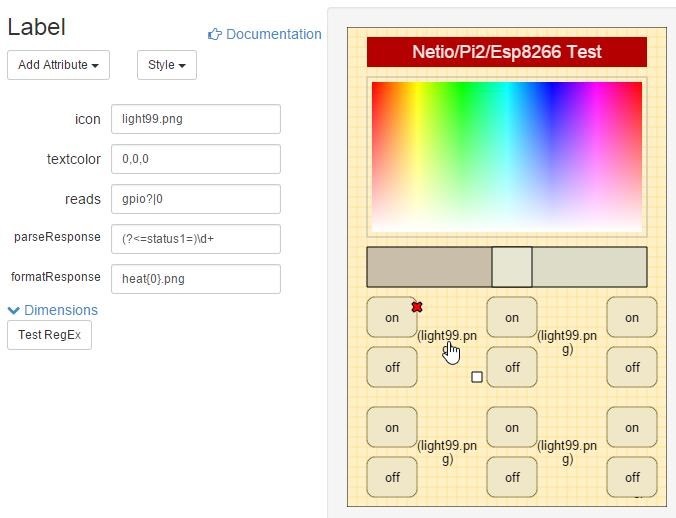676x518 pixels.
Task: Open the Add Attribute dropdown
Action: (x=58, y=65)
